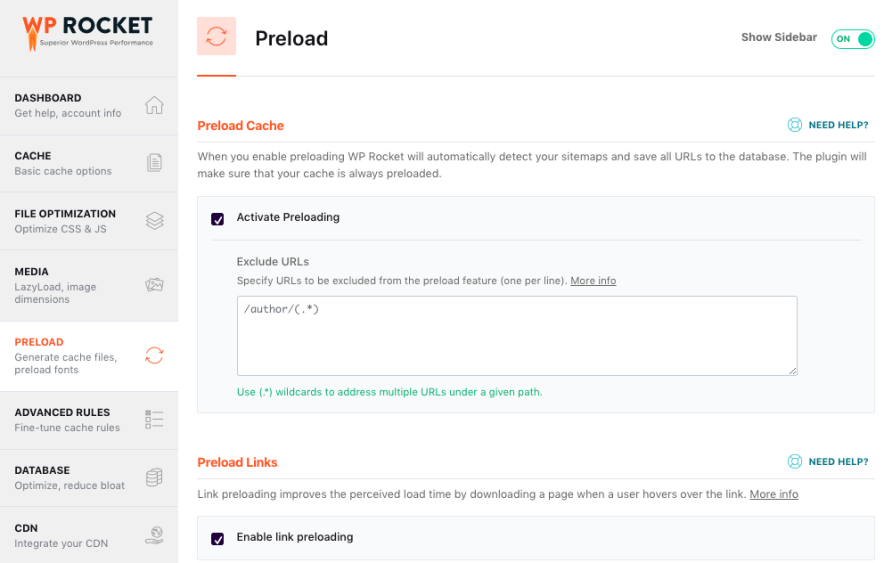The height and width of the screenshot is (563, 884).
Task: Click the Dashboard home icon
Action: coord(154,105)
